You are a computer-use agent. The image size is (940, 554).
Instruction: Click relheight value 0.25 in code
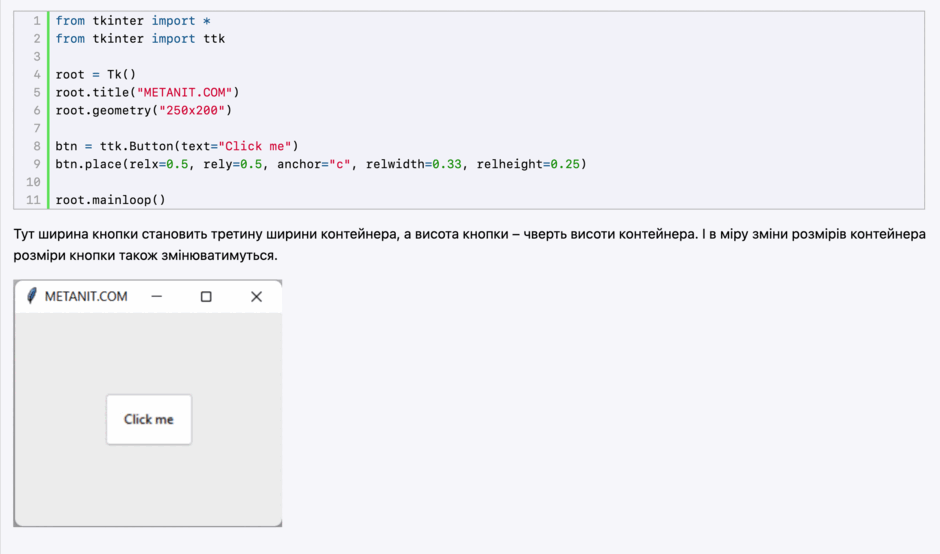click(x=565, y=164)
